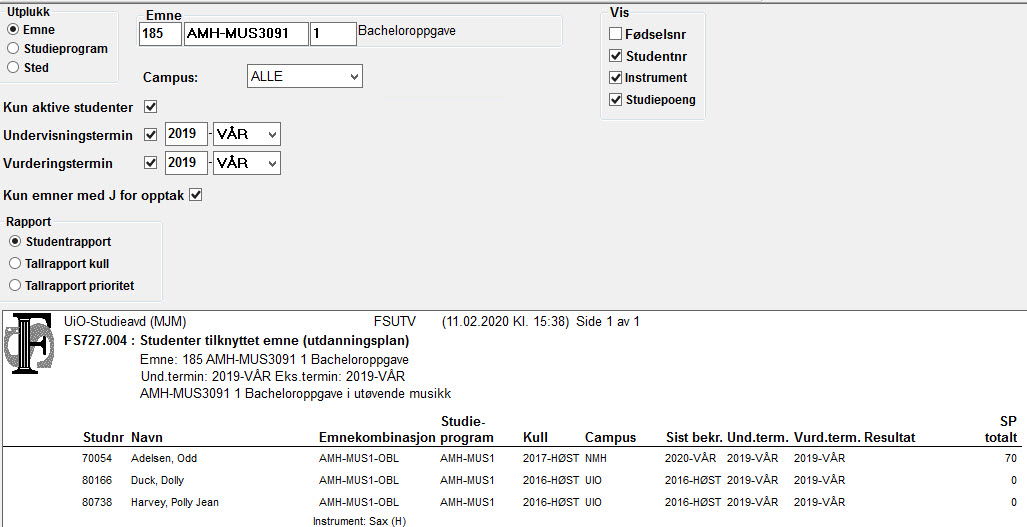Uncheck Kun emner med J for opptak

195,194
